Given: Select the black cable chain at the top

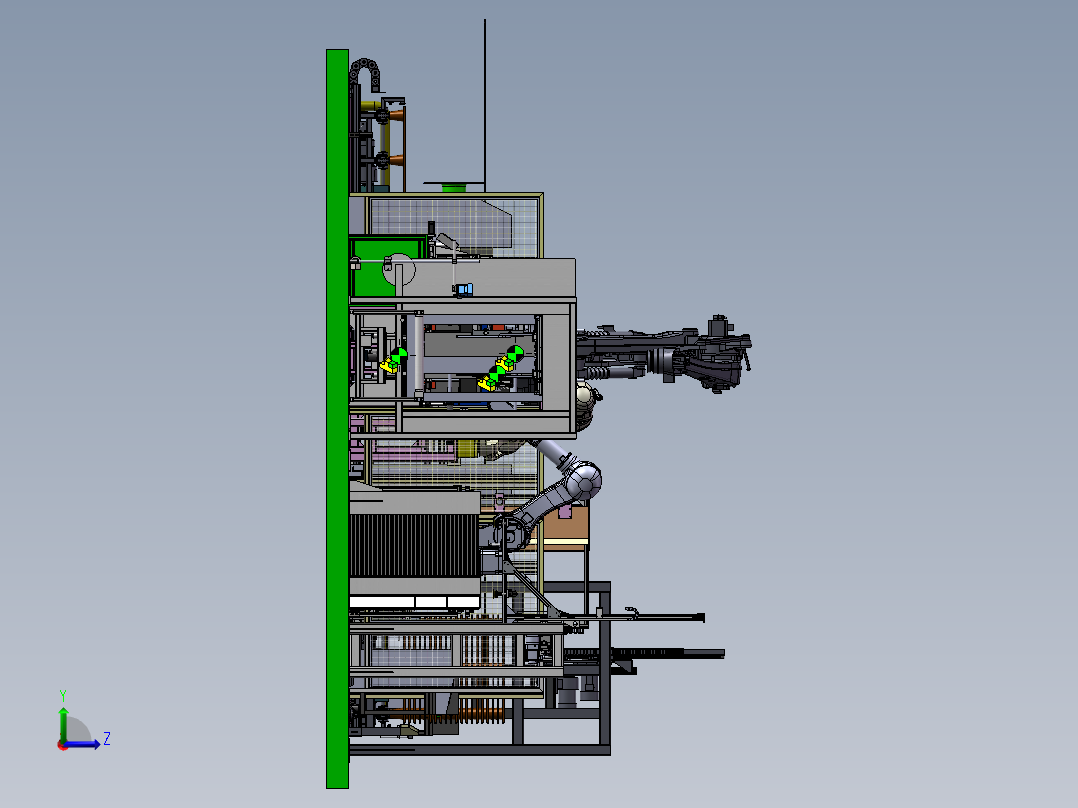Looking at the screenshot, I should pyautogui.click(x=365, y=74).
